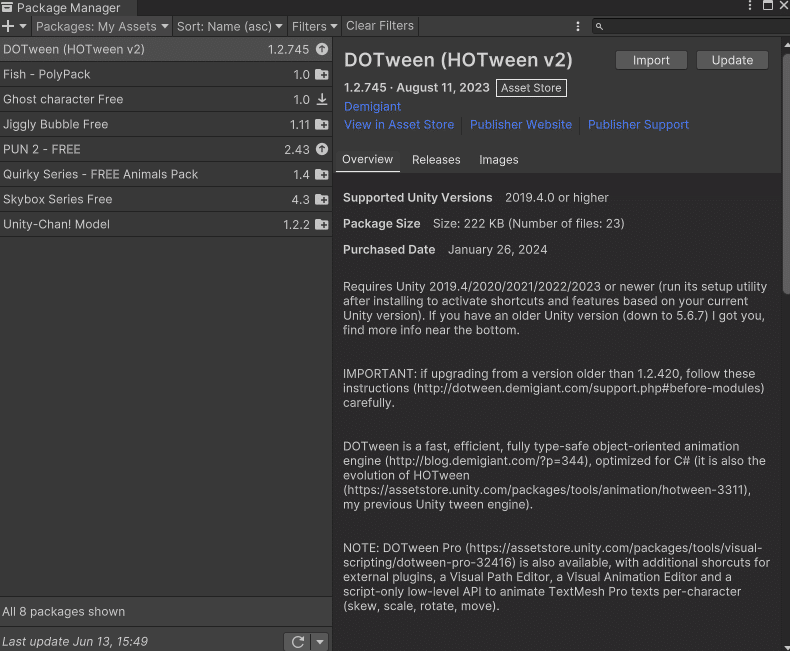
Task: Switch to the Overview tab
Action: pos(367,160)
